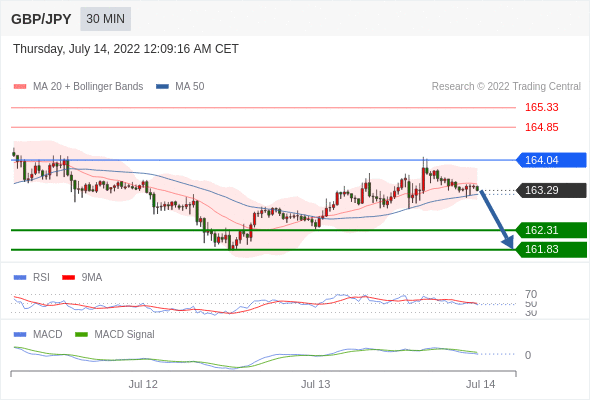Click the blue downward arrow head
This screenshot has width=590, height=400.
[508, 242]
